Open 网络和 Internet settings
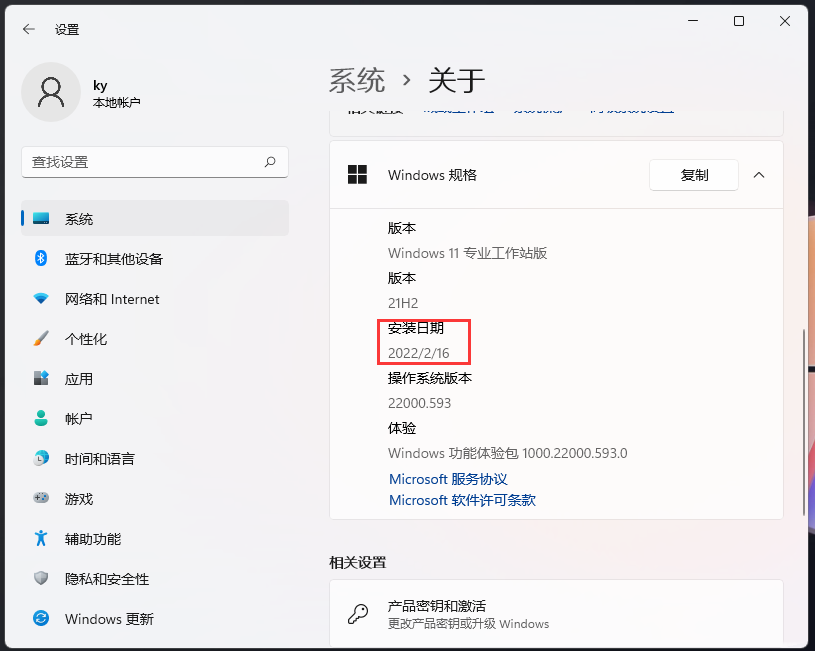Image resolution: width=815 pixels, height=651 pixels. [90, 299]
